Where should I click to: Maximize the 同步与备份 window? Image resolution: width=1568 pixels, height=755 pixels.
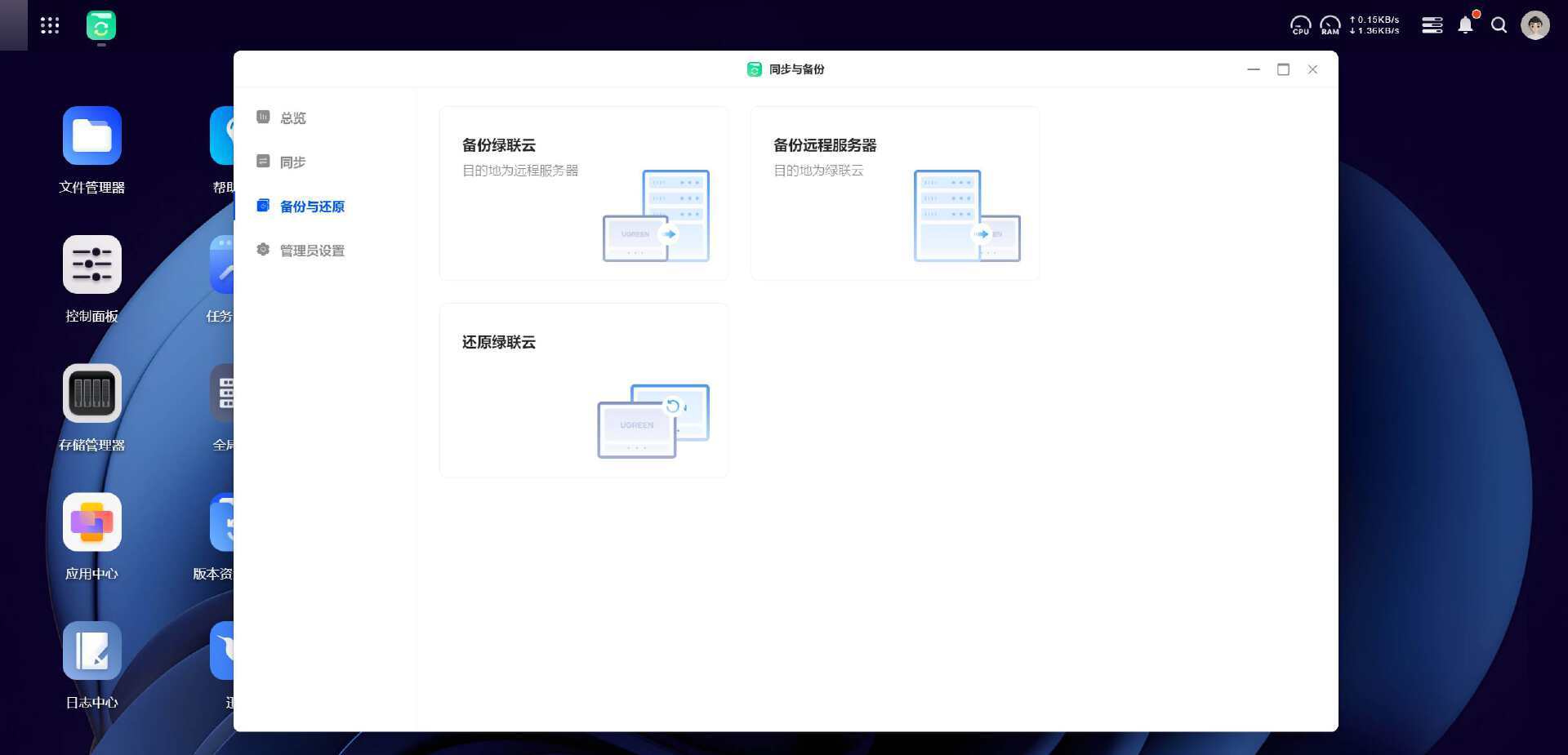(1283, 69)
